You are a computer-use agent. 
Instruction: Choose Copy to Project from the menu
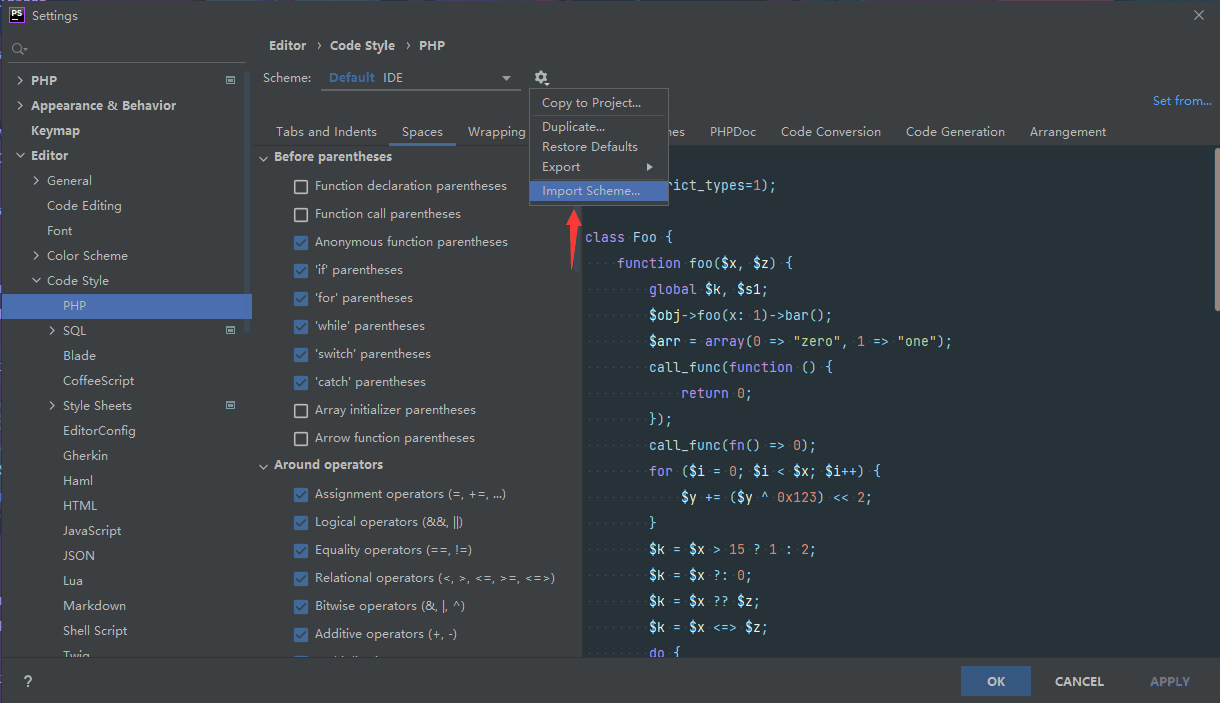(598, 103)
